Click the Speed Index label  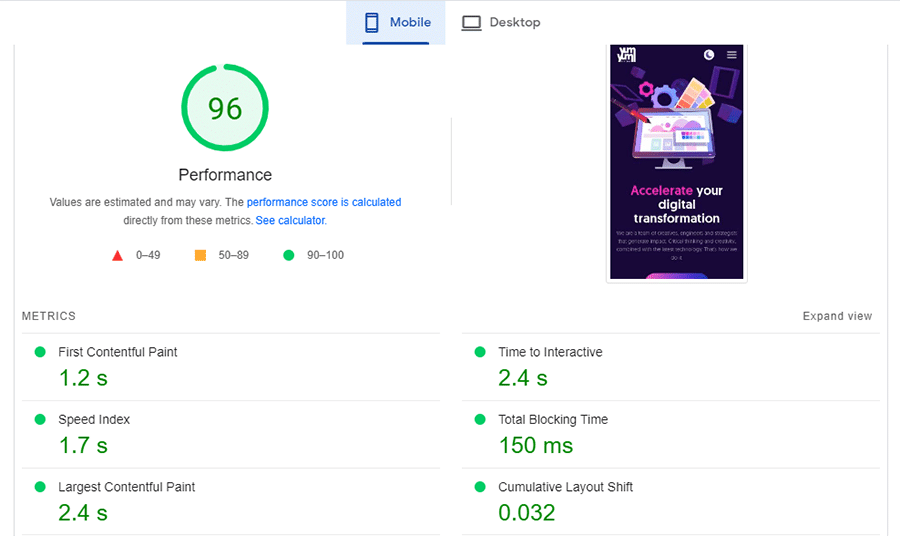click(94, 420)
